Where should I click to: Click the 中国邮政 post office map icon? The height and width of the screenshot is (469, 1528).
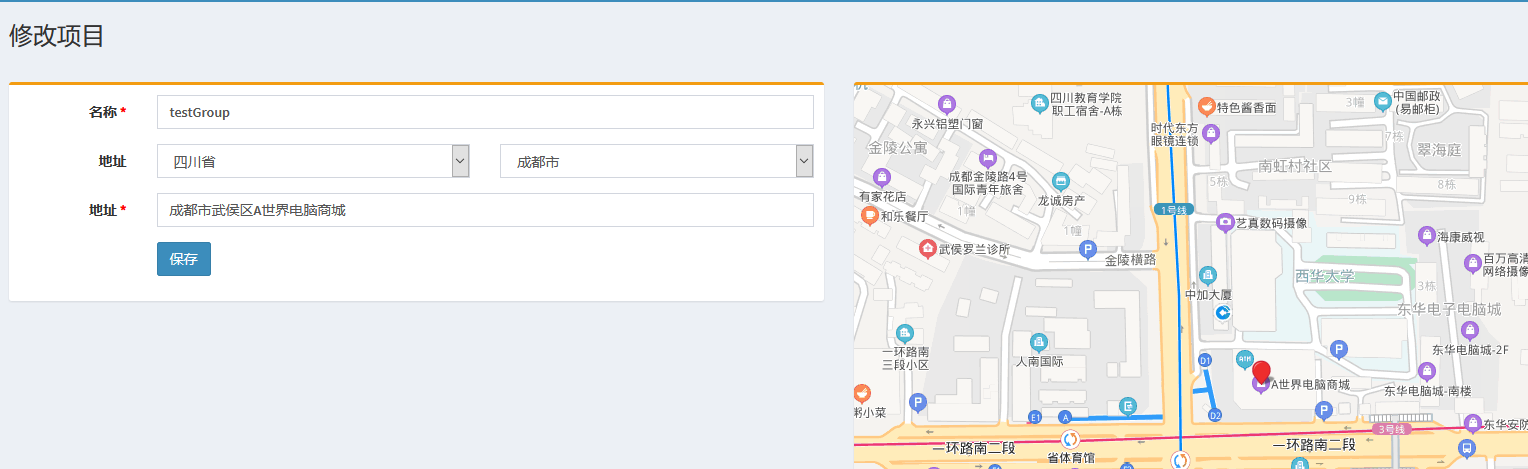pos(1382,101)
